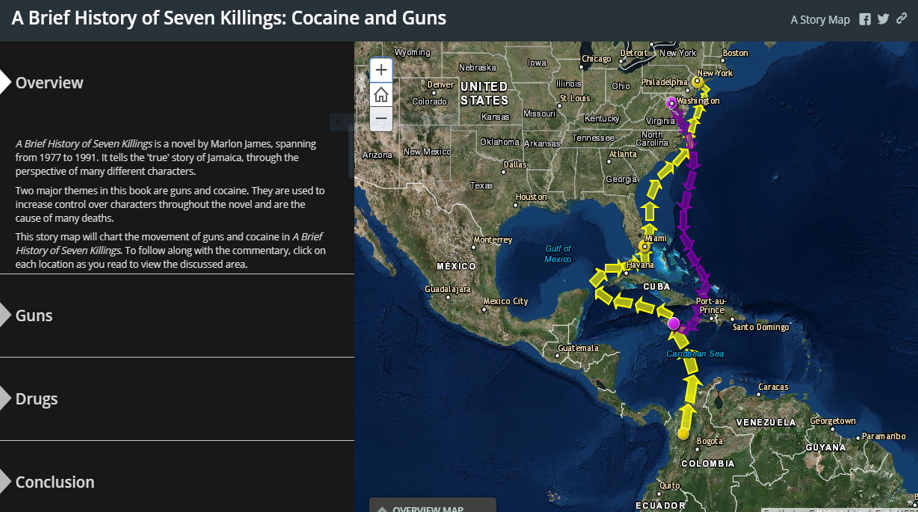Viewport: 918px width, 512px height.
Task: Click the Monterrey city label
Action: coord(493,240)
